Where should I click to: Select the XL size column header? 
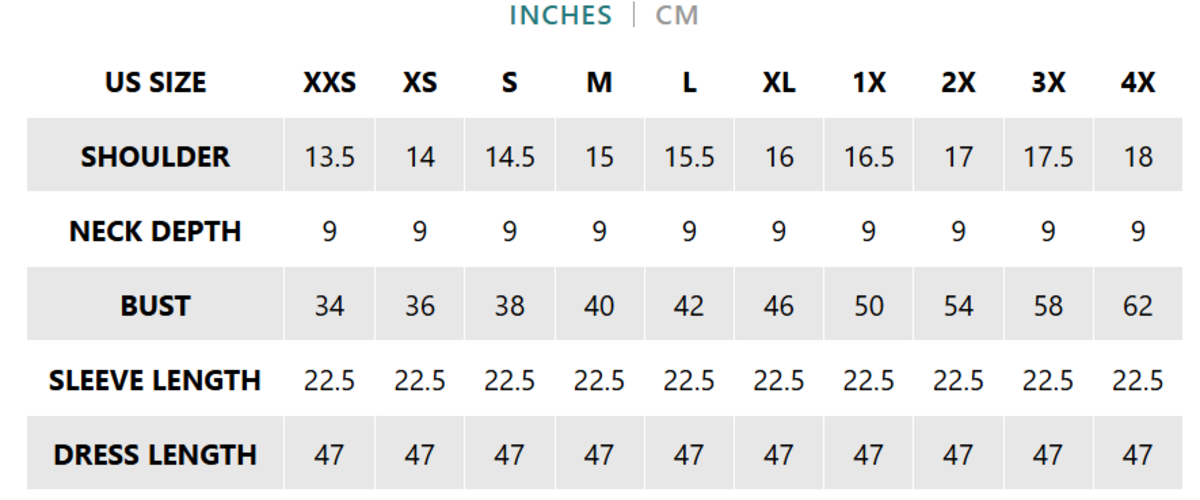(x=778, y=82)
